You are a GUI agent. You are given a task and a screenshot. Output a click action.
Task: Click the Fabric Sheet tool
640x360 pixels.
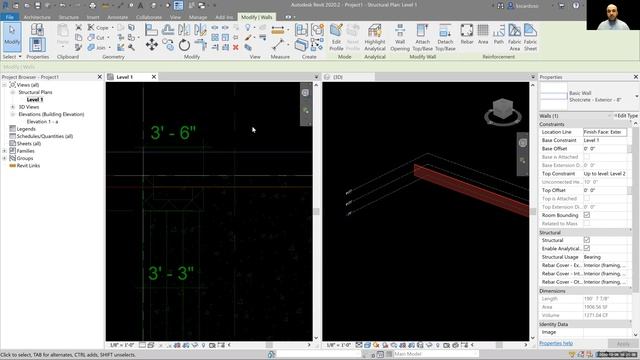click(530, 37)
